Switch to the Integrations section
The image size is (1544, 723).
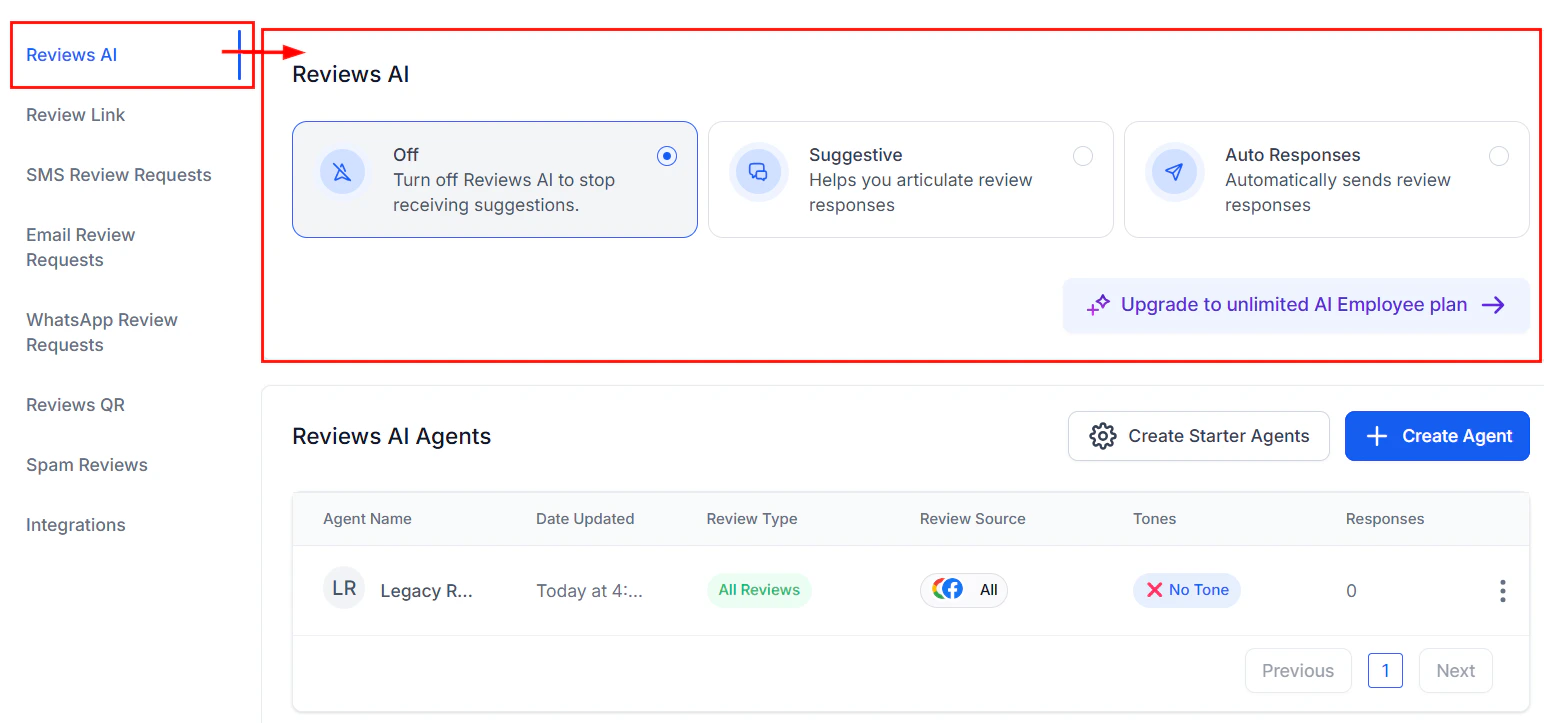pyautogui.click(x=75, y=524)
